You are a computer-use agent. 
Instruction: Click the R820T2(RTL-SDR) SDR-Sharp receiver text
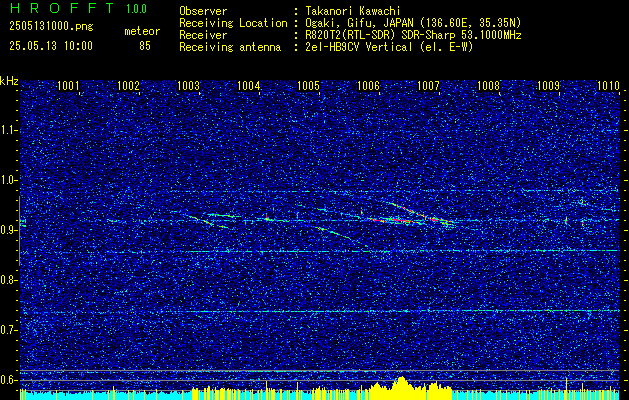[x=412, y=35]
